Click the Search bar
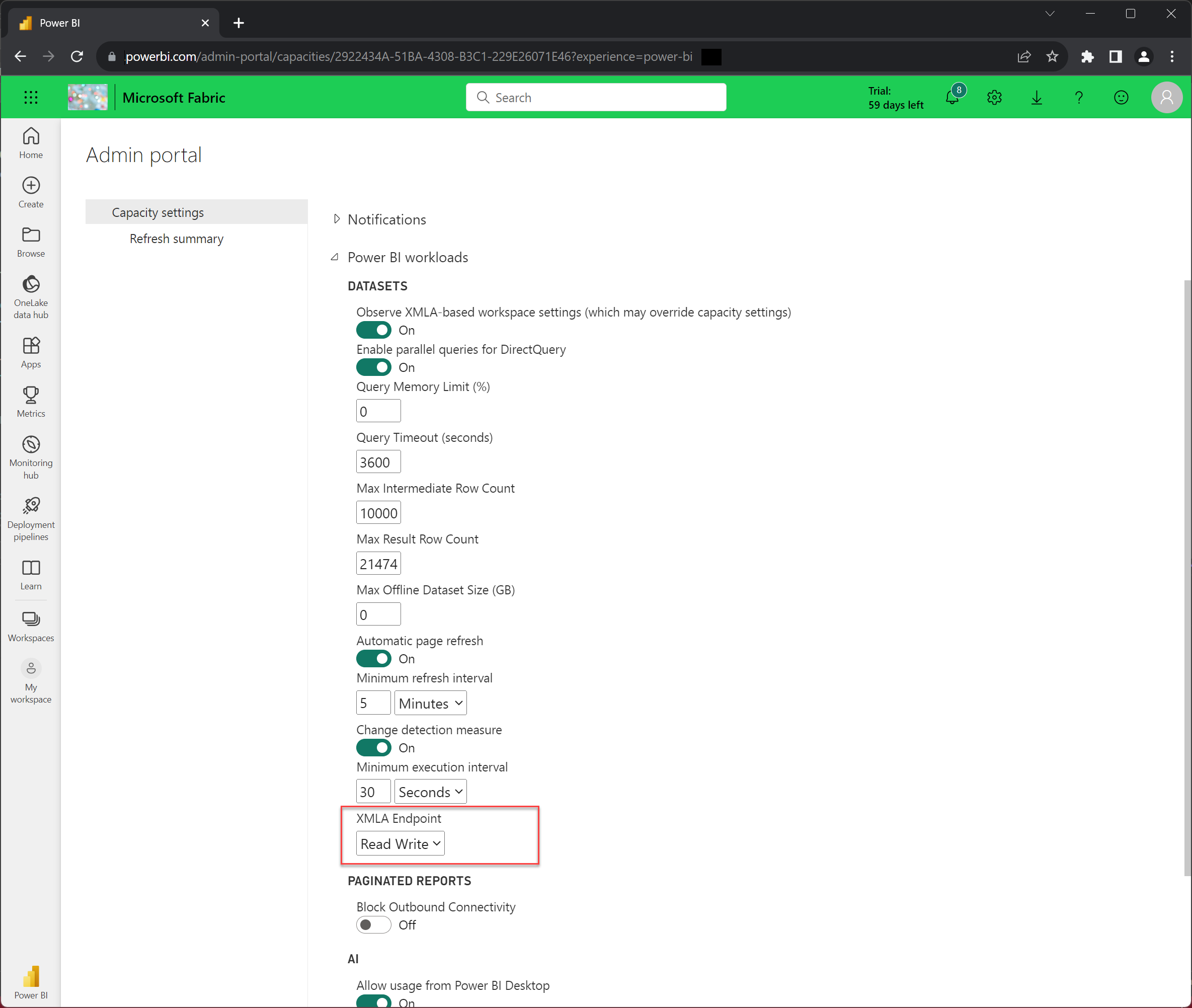Screen dimensions: 1192x1008 [x=596, y=97]
